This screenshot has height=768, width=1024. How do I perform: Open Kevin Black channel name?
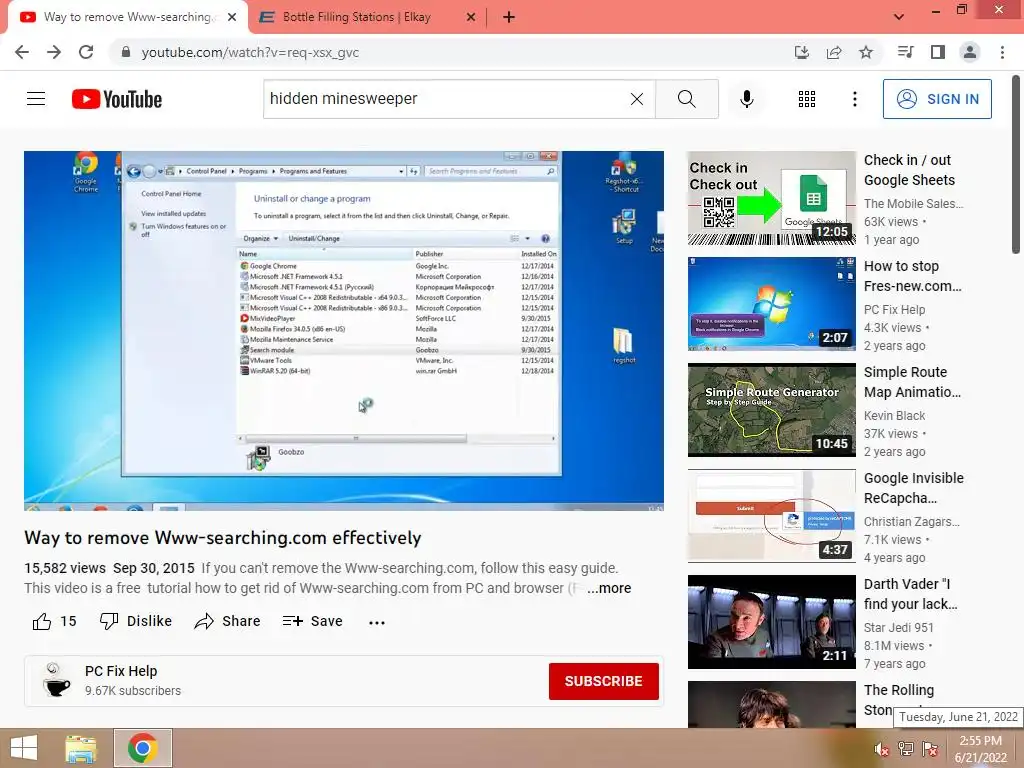click(x=894, y=415)
